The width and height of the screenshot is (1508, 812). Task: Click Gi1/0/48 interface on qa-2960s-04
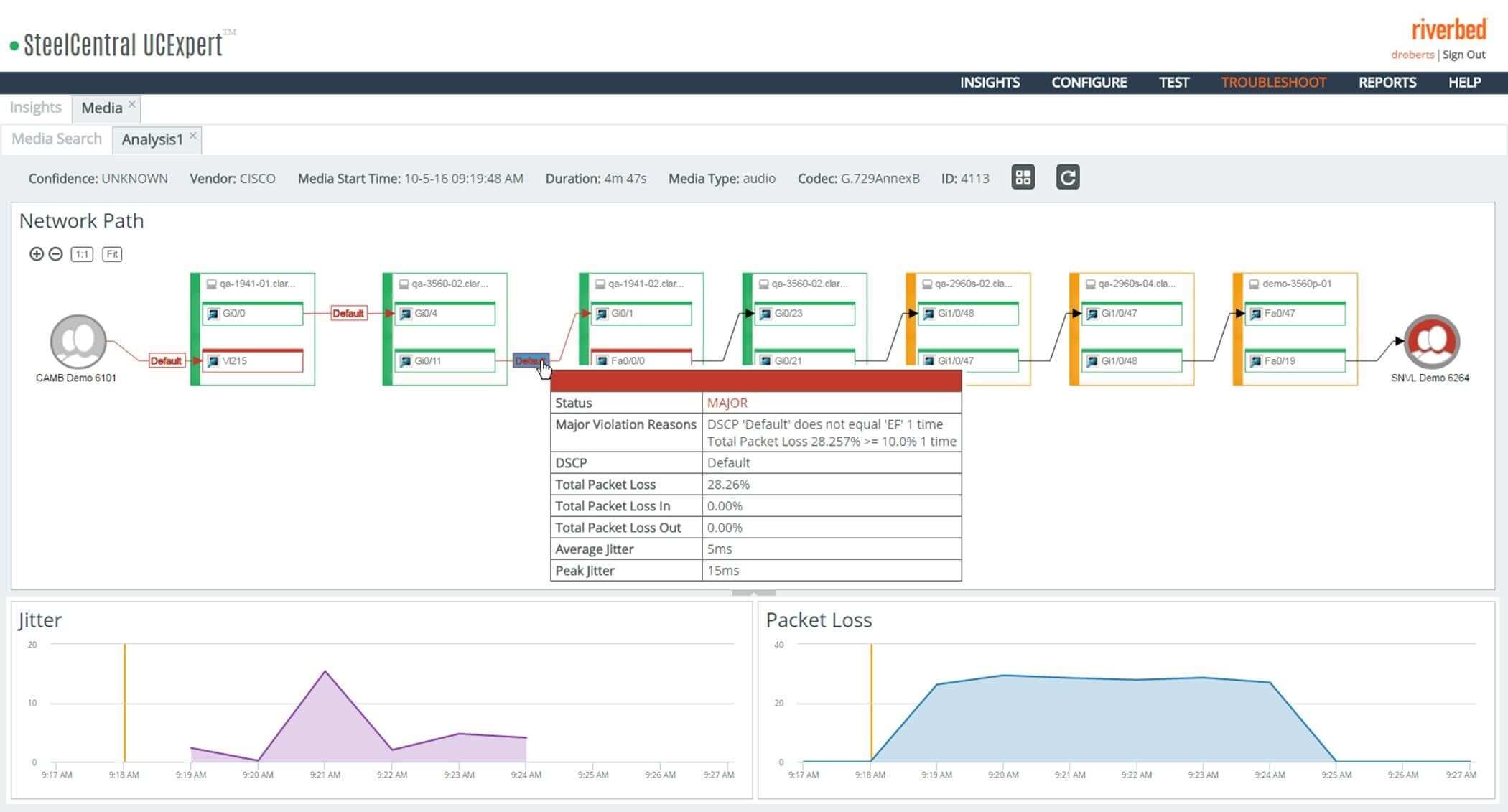point(1132,360)
